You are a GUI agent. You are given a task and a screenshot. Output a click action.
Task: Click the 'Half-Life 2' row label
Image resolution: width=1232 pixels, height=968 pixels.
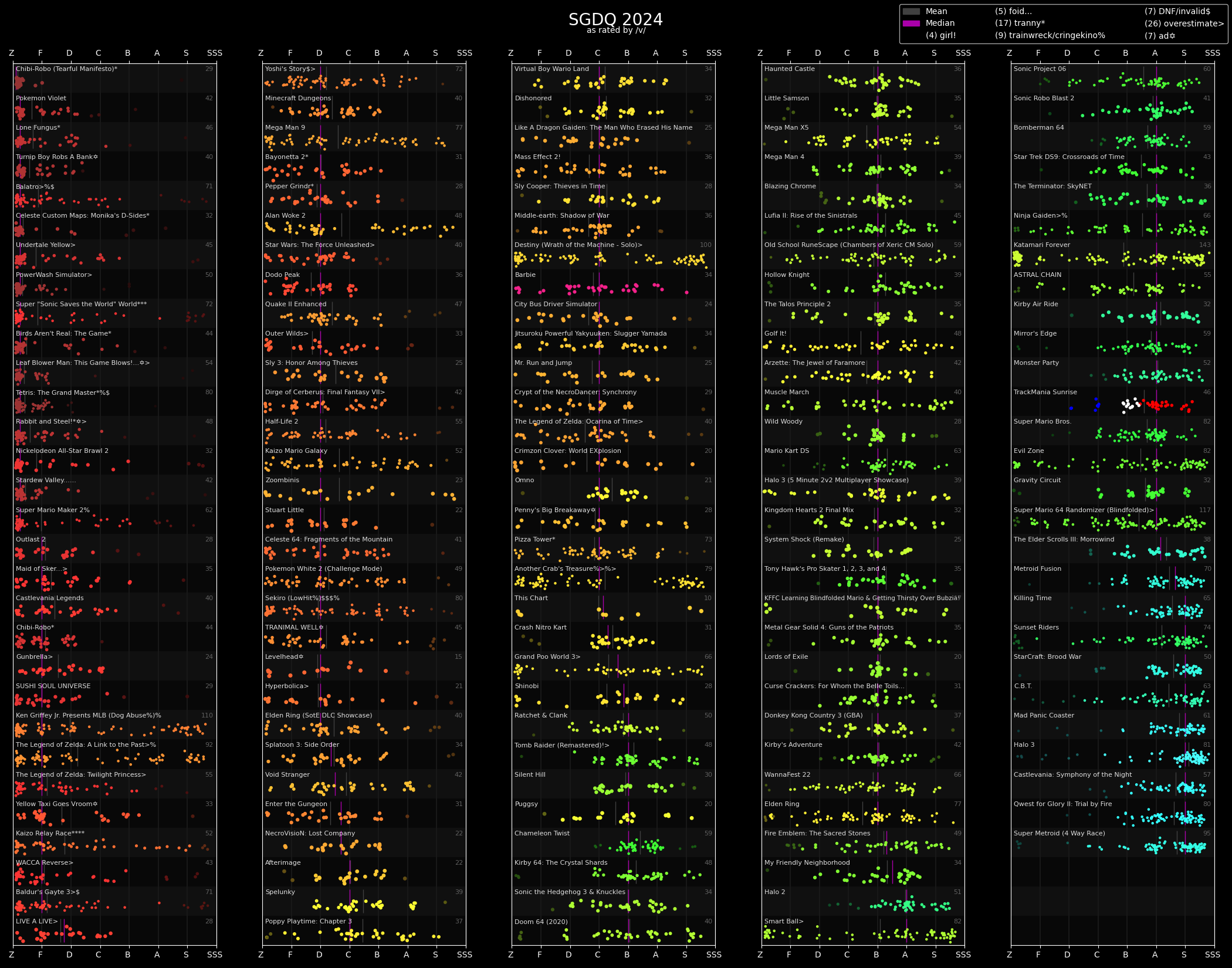pyautogui.click(x=282, y=421)
